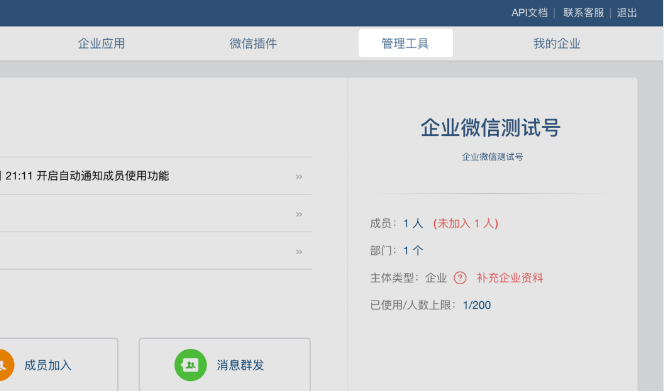
Task: Expand the 开启自动通知成员使用功能 row chevron
Action: [x=299, y=177]
